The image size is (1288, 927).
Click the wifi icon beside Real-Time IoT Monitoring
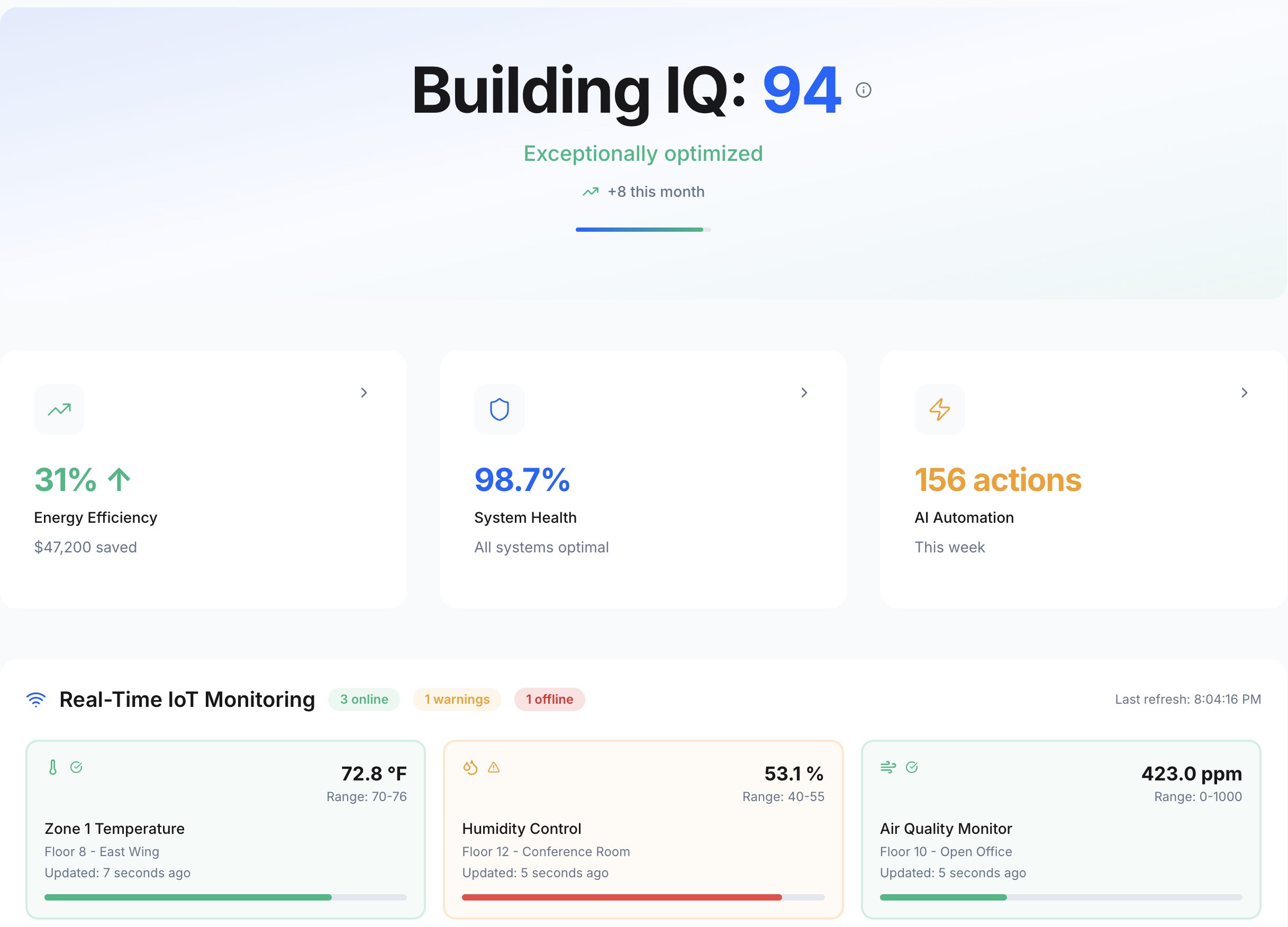pyautogui.click(x=36, y=699)
